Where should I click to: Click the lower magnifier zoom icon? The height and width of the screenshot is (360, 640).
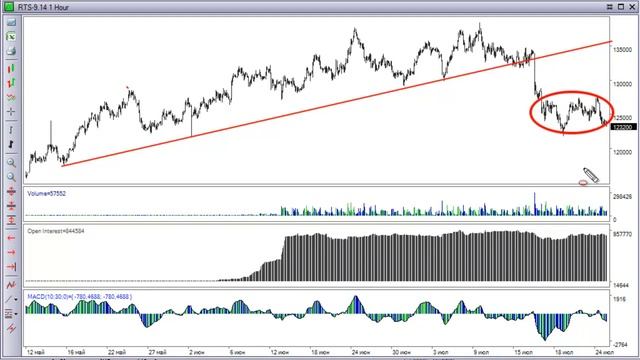point(11,177)
